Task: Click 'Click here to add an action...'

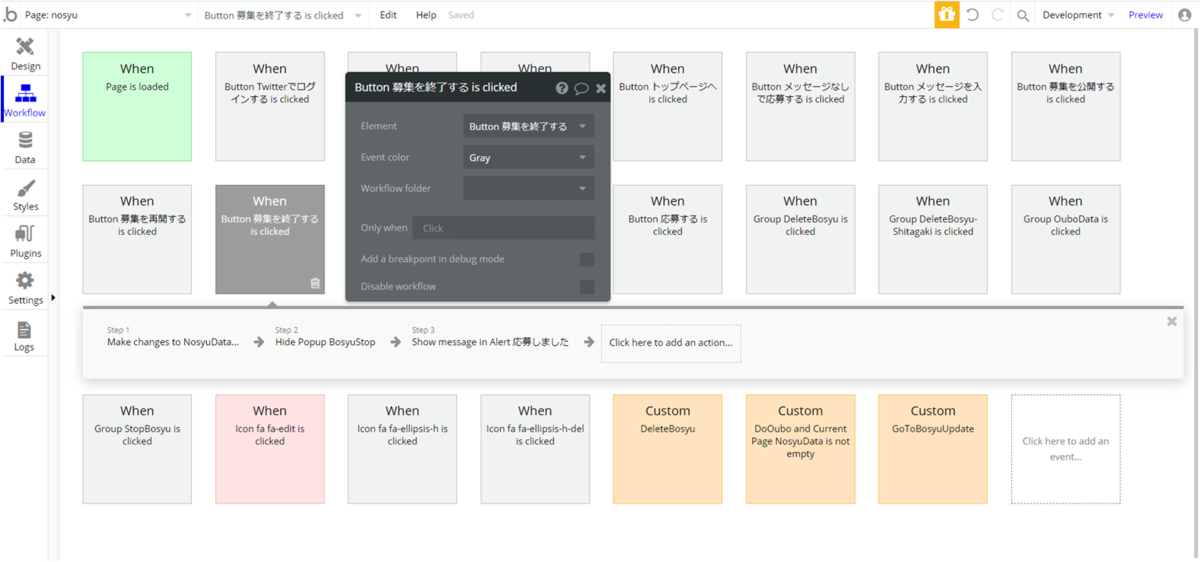Action: click(x=671, y=343)
